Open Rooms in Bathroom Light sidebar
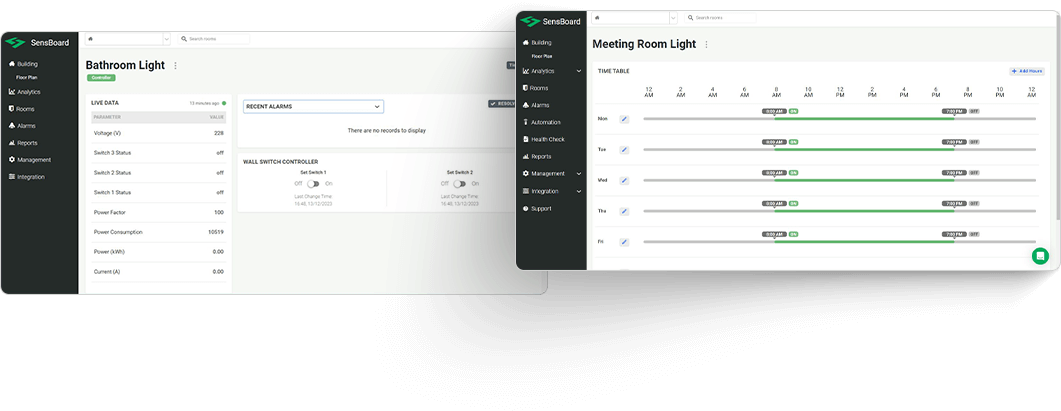Screen dimensions: 1061x411 pos(21,109)
